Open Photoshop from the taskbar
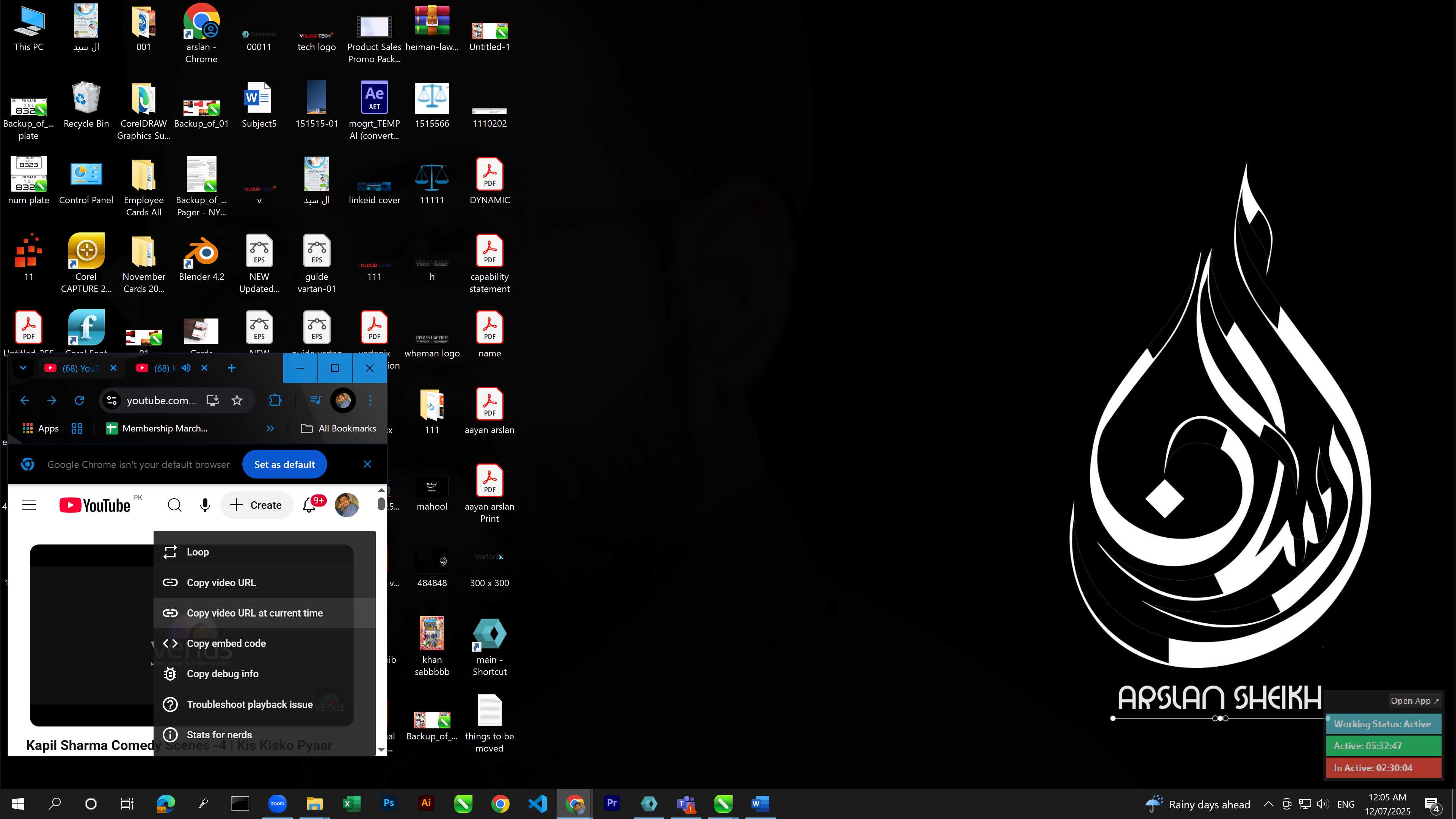This screenshot has width=1456, height=819. (x=388, y=803)
